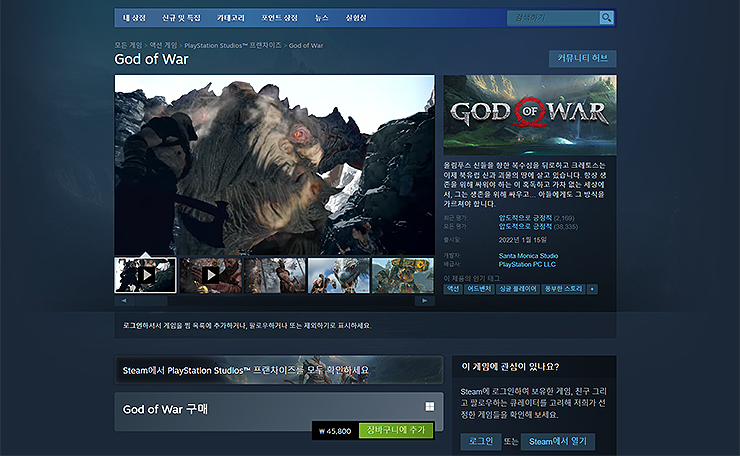Screen dimensions: 740x456
Task: Click the God of War 구매 heading
Action: click(x=165, y=409)
